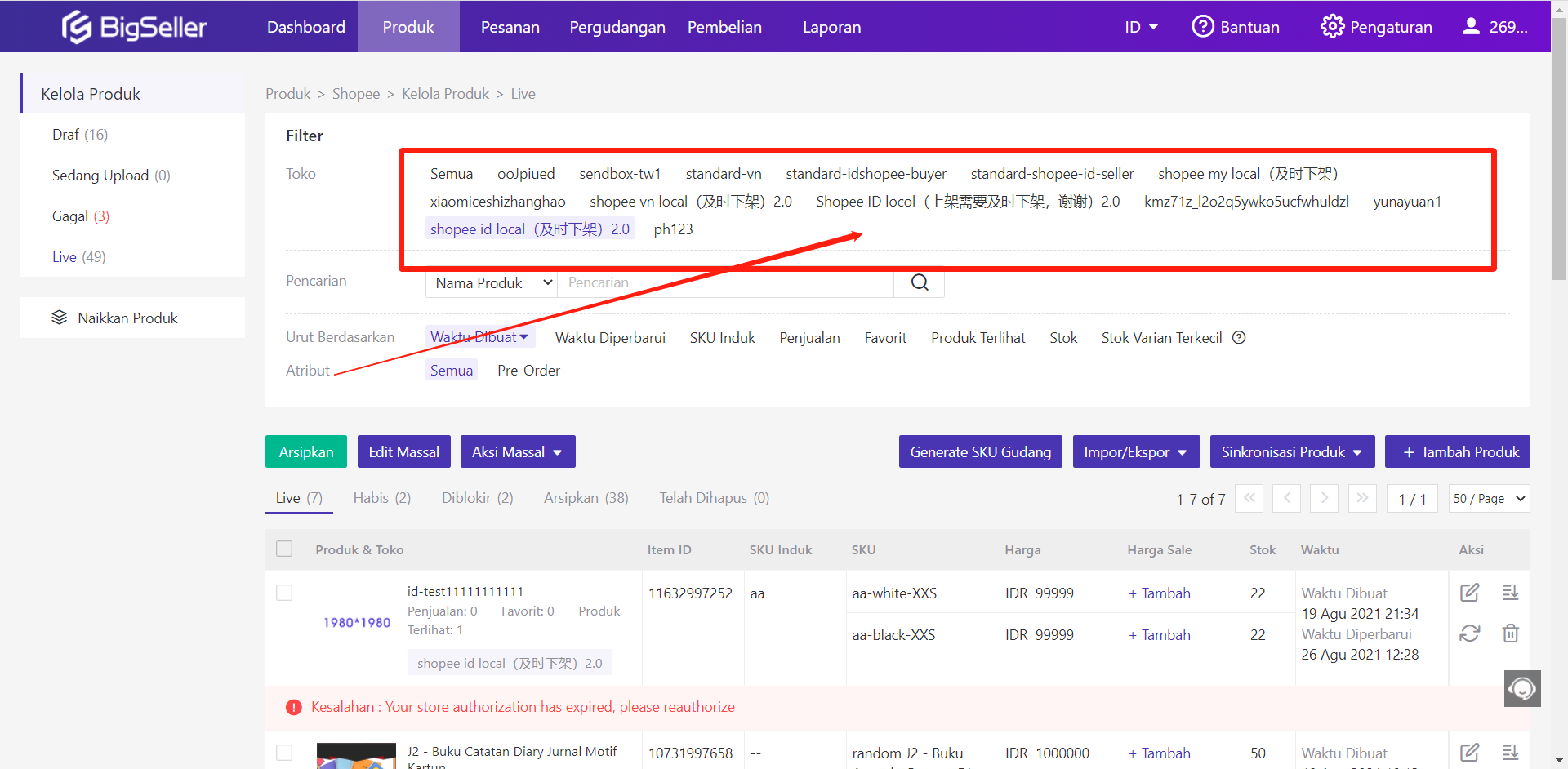Open the 50 / Page size dropdown
The width and height of the screenshot is (1568, 769).
[x=1490, y=498]
